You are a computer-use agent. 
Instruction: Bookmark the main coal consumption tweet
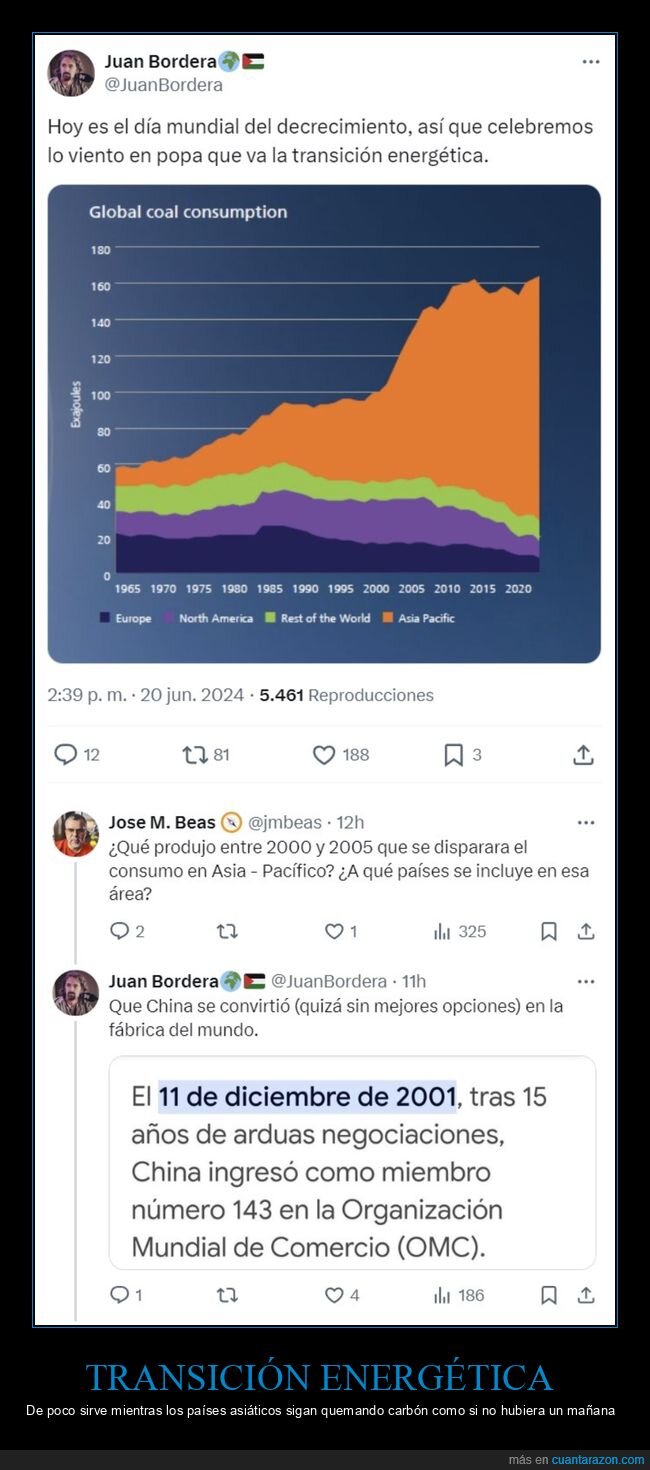tap(449, 756)
